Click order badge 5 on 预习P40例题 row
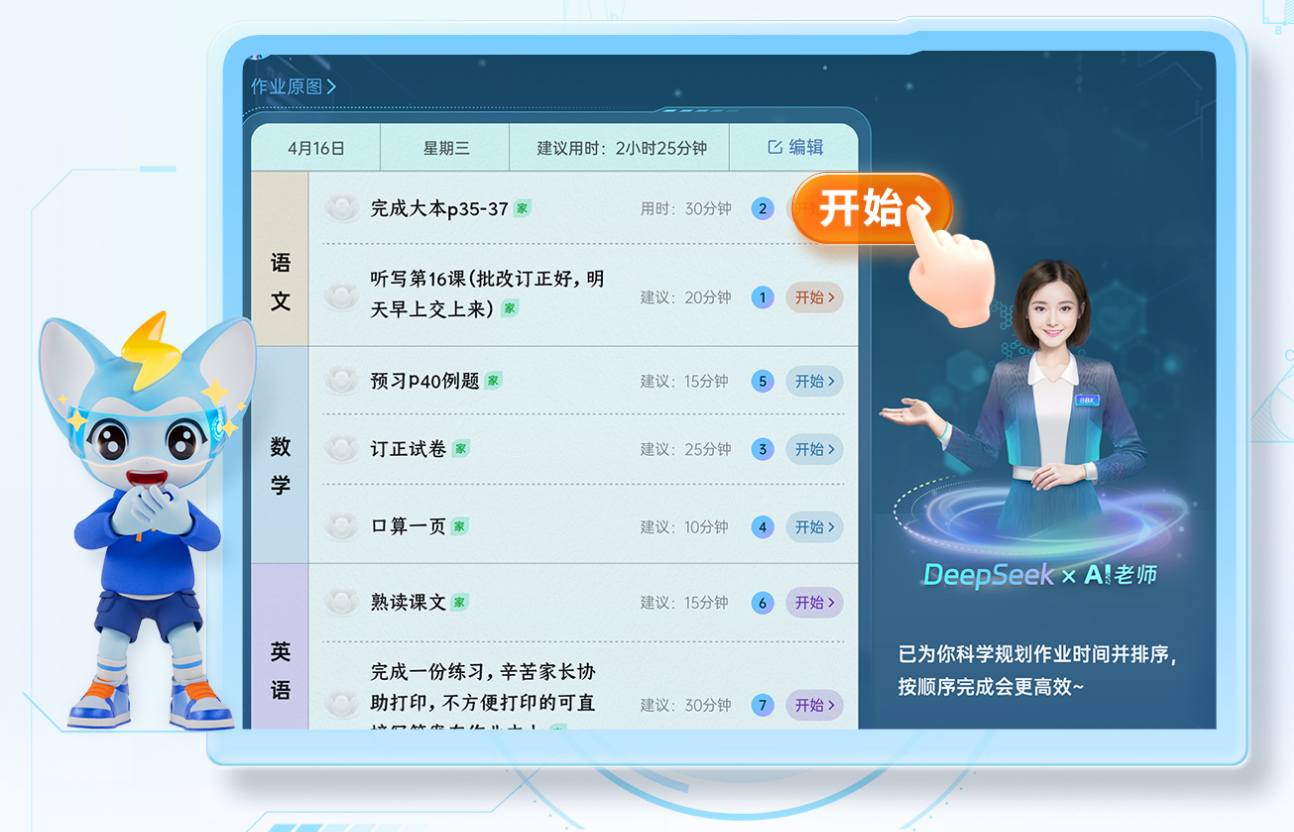This screenshot has height=832, width=1294. (x=763, y=381)
